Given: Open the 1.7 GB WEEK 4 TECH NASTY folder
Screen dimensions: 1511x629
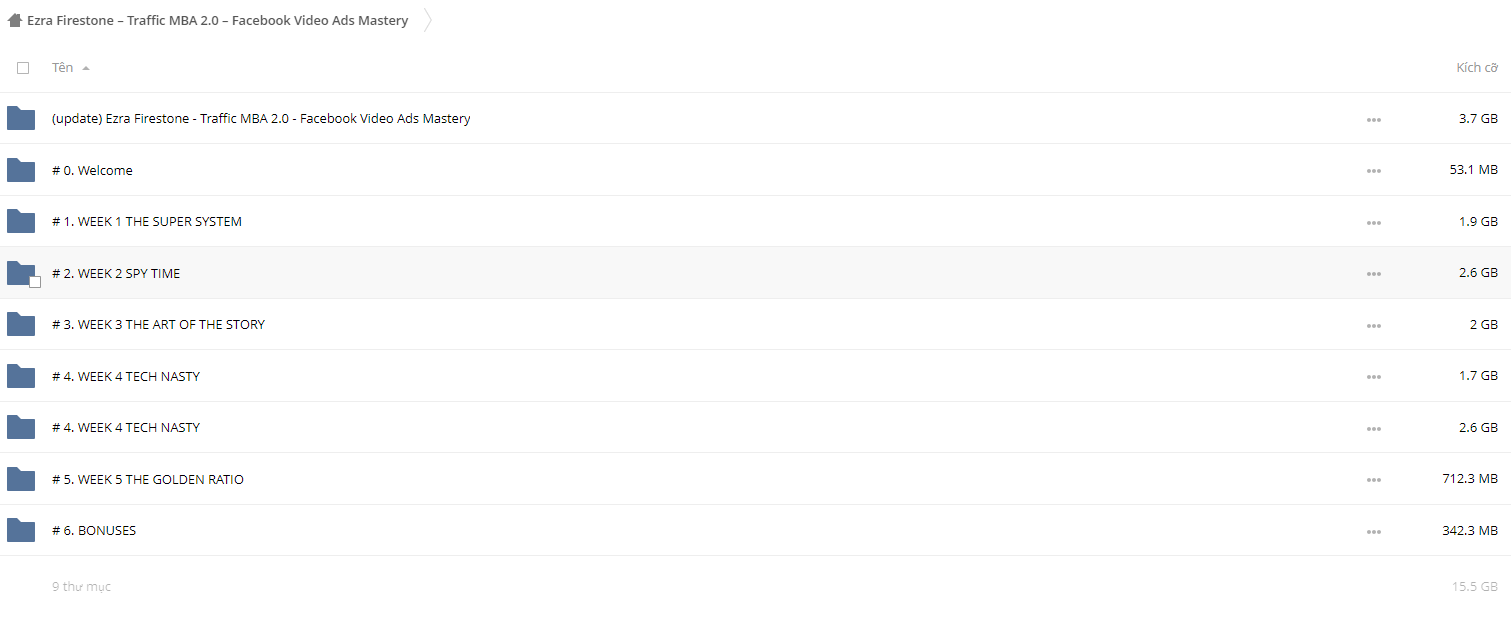Looking at the screenshot, I should tap(126, 376).
